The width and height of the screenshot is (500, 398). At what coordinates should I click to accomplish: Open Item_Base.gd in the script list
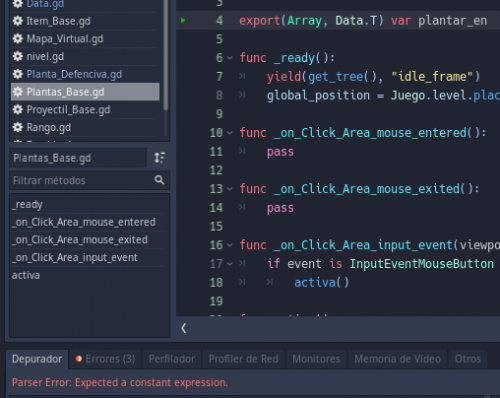(x=85, y=21)
